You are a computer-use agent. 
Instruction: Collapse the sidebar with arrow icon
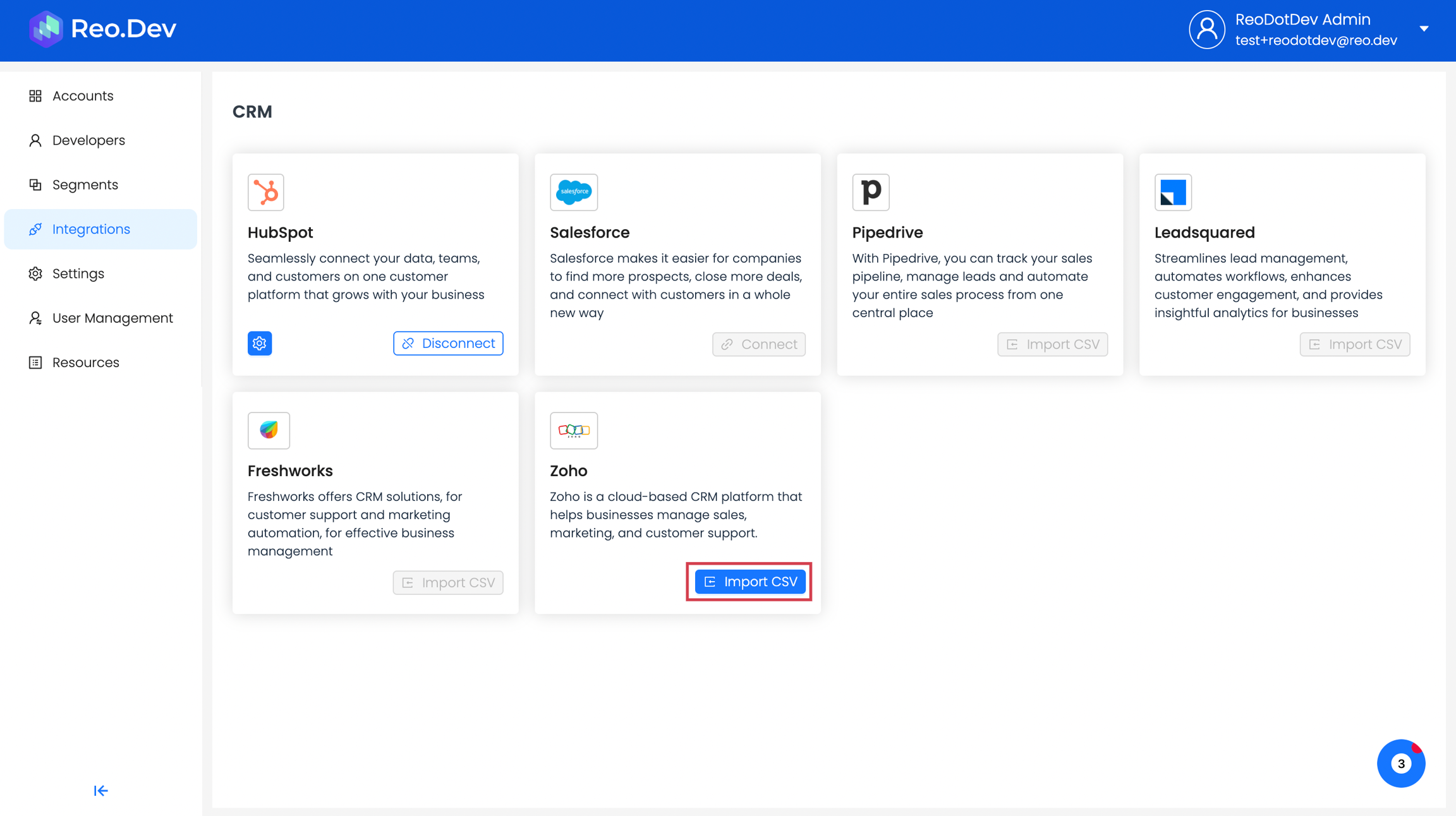(x=100, y=791)
